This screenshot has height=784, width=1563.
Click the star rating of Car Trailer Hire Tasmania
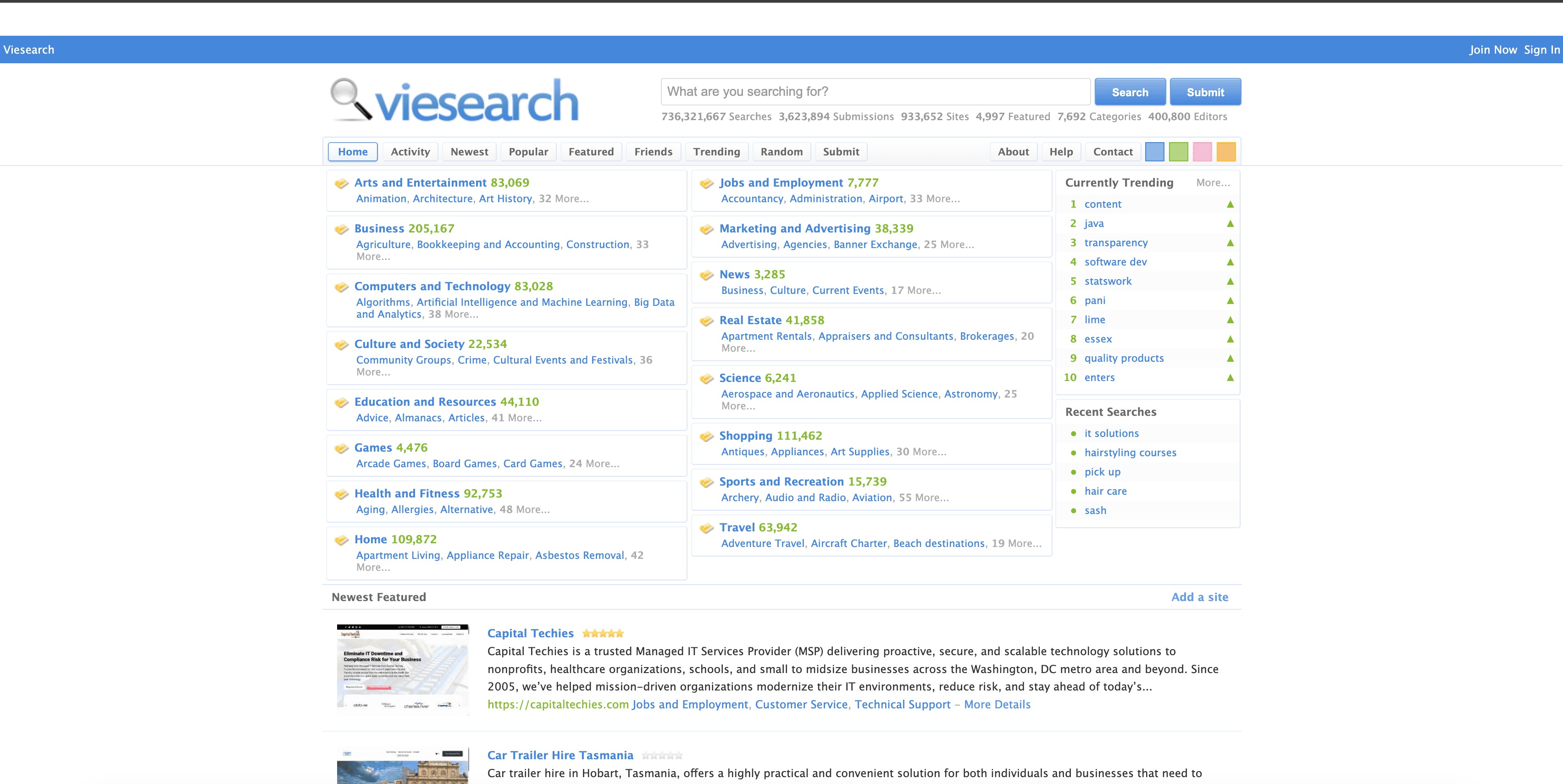coord(662,756)
